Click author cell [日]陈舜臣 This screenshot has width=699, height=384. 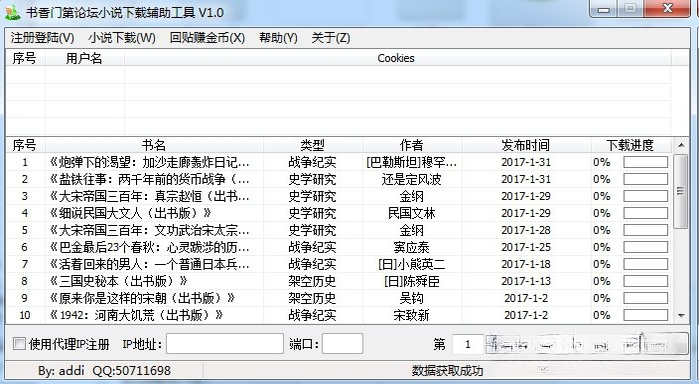coord(411,281)
